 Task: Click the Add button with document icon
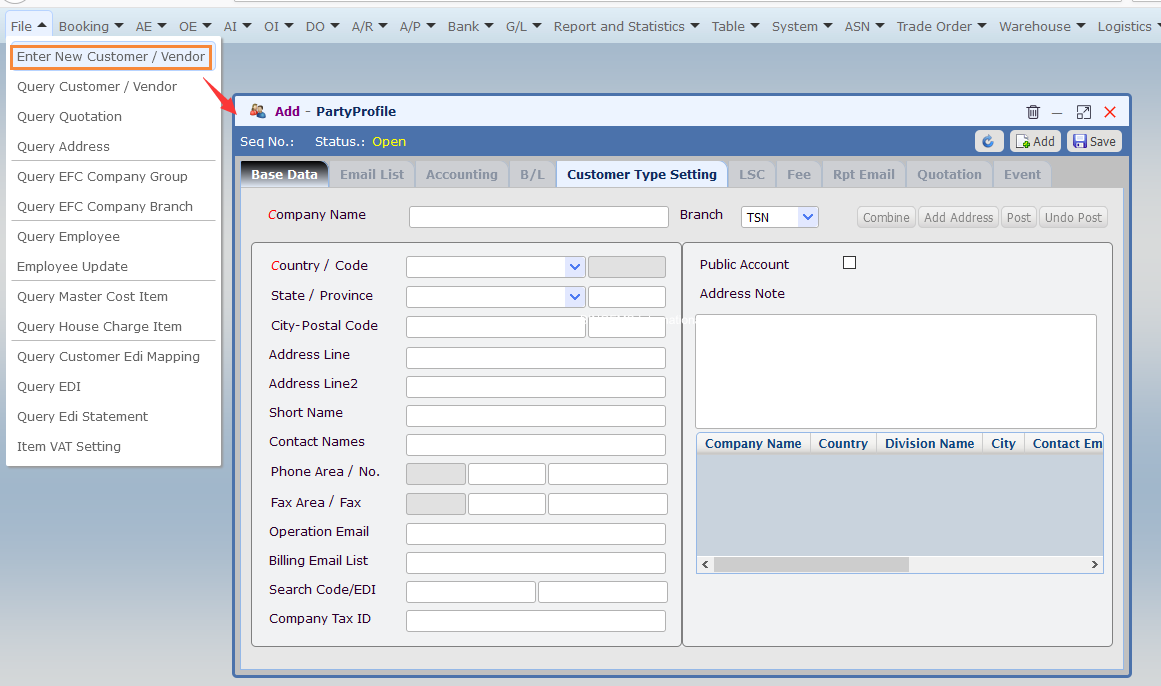click(1035, 141)
